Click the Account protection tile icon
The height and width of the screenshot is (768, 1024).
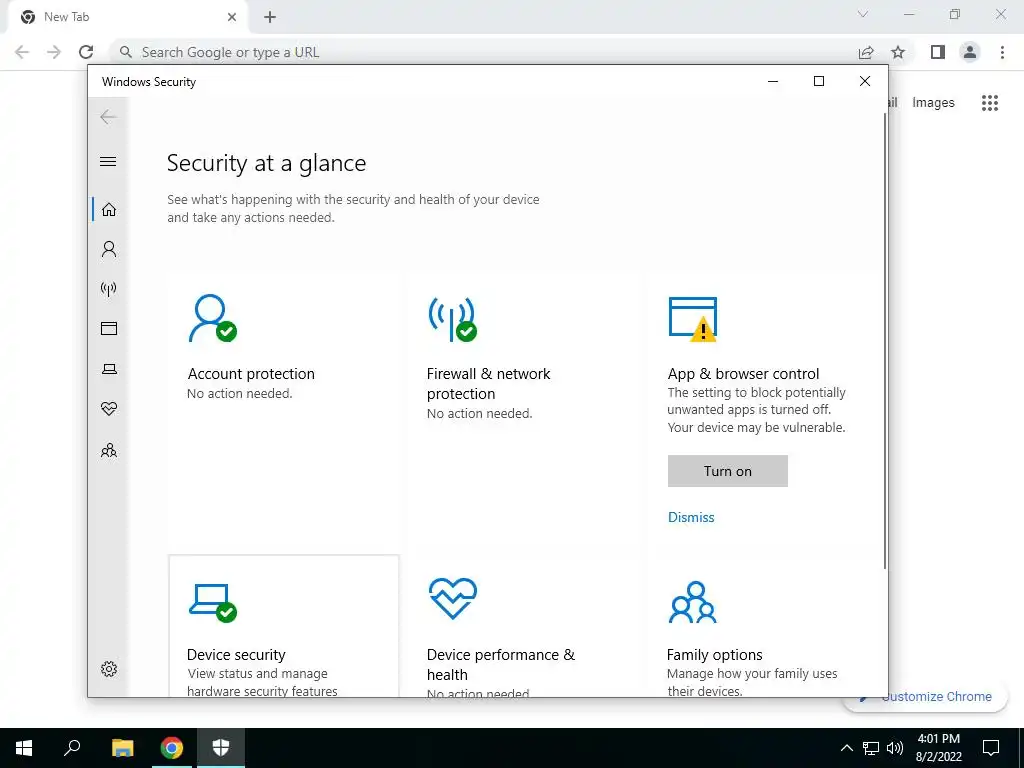tap(212, 318)
